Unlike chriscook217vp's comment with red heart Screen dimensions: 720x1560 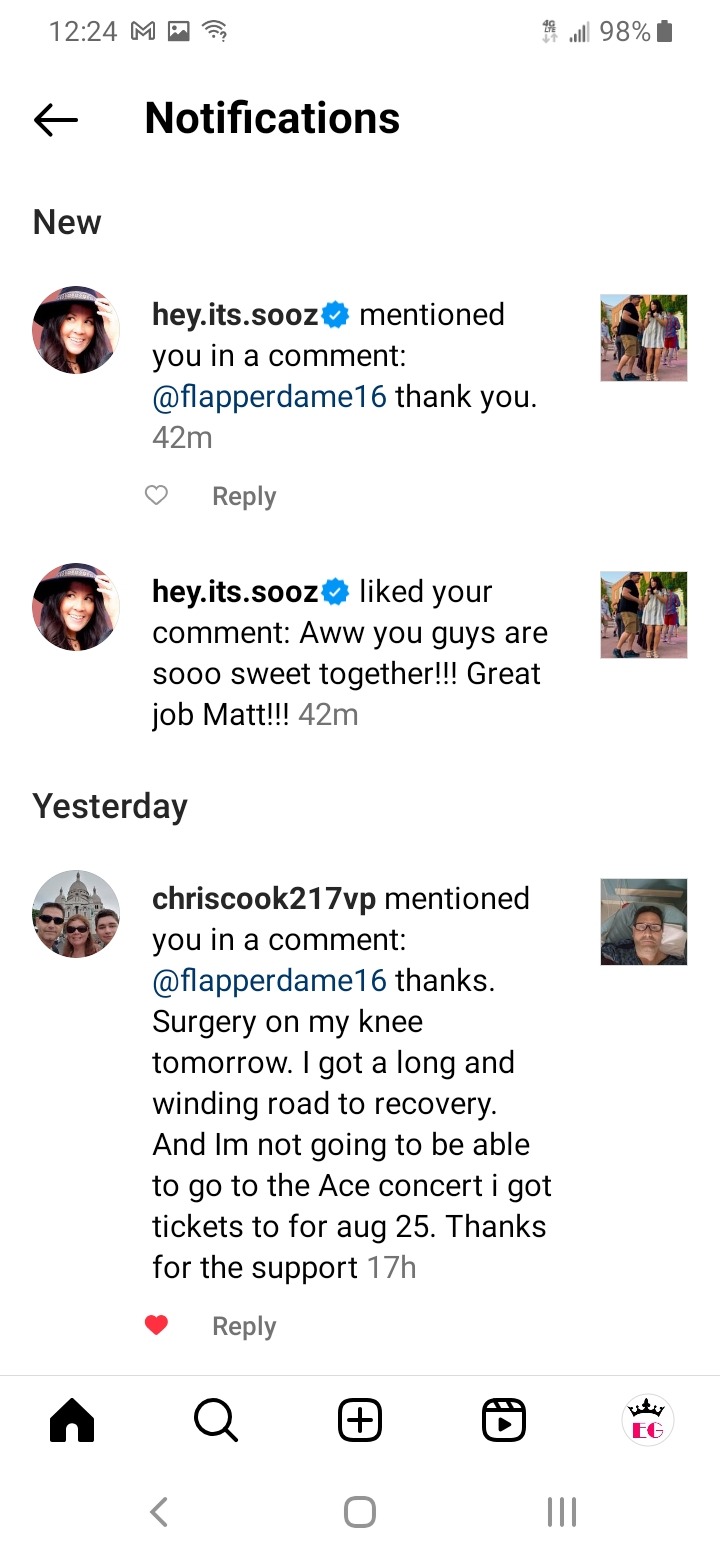(157, 1326)
